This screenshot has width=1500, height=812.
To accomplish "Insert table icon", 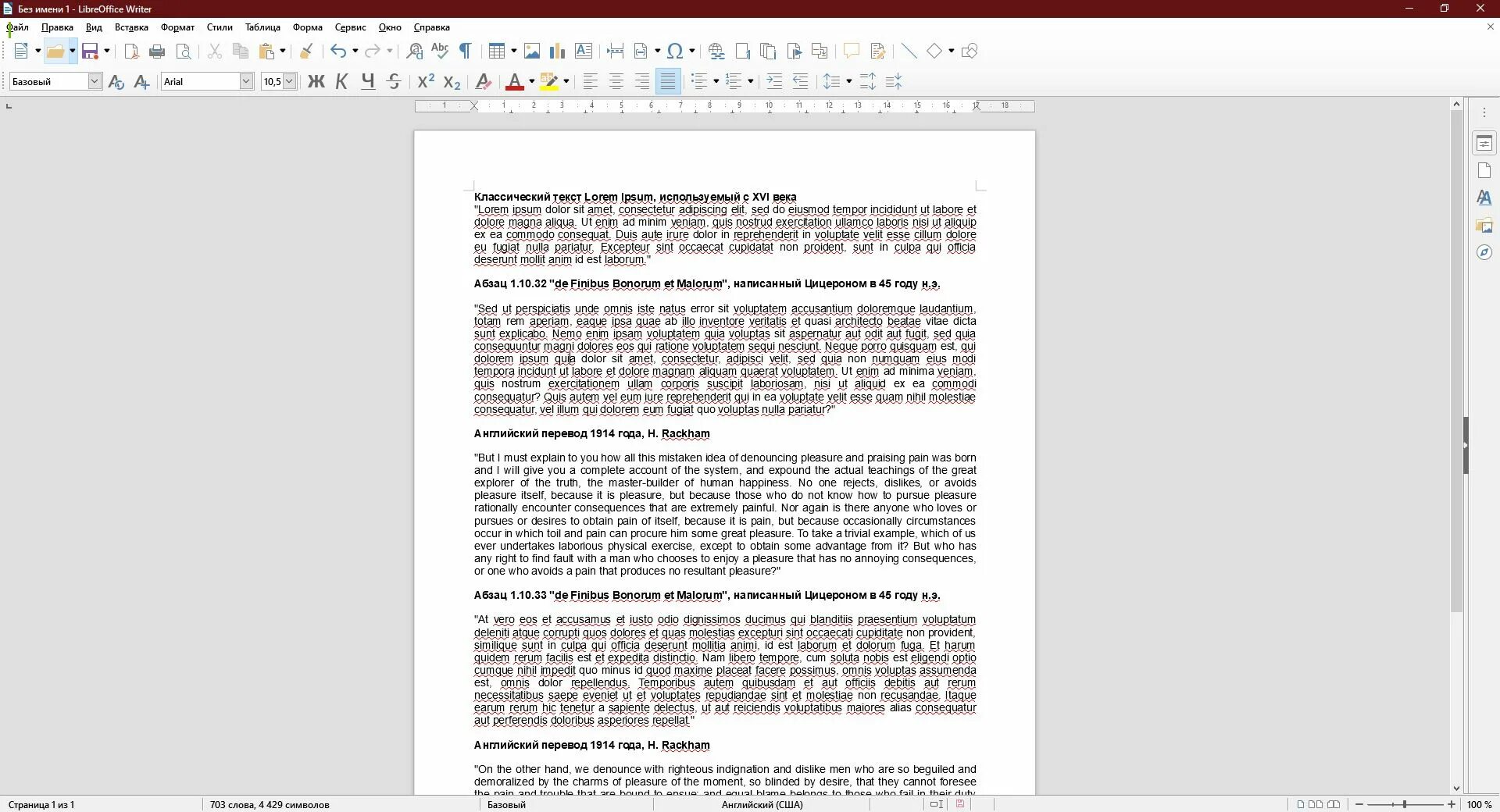I will pos(496,52).
